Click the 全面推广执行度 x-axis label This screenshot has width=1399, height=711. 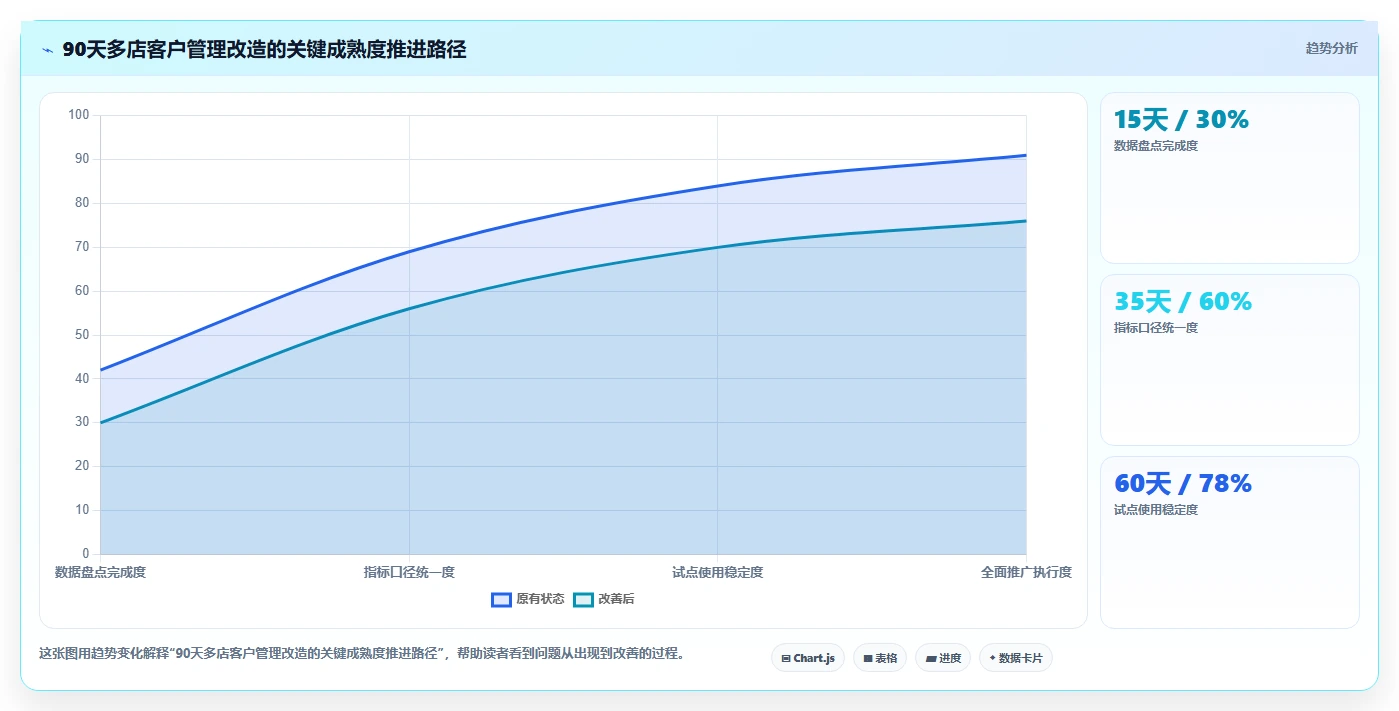(x=1026, y=572)
